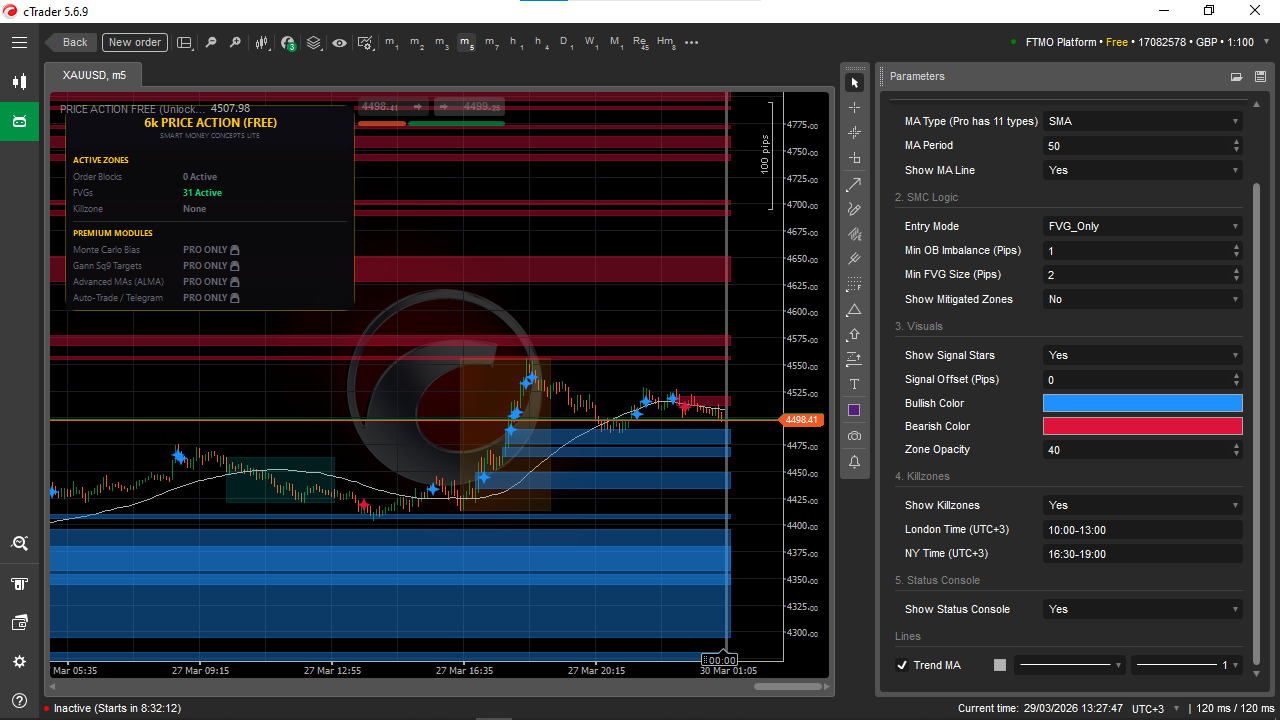Open the price alert bell tool
The width and height of the screenshot is (1280, 720).
pos(854,462)
